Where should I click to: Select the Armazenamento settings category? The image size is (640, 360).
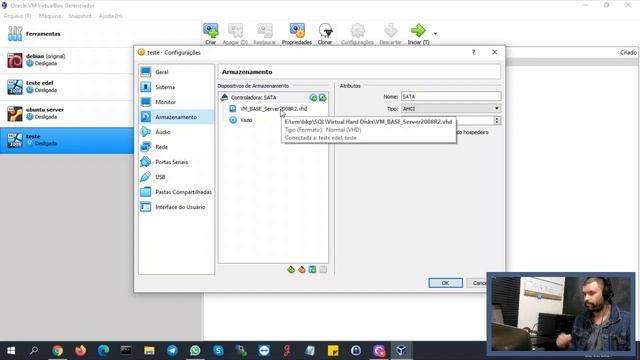click(x=176, y=117)
